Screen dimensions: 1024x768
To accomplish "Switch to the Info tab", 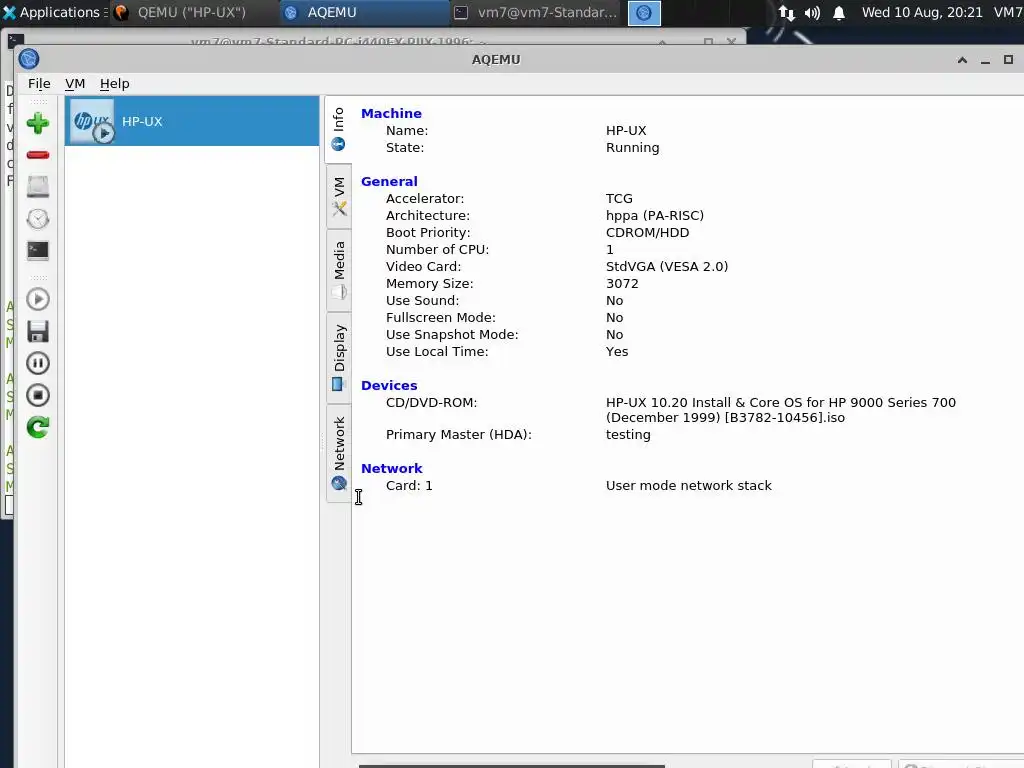I will pyautogui.click(x=338, y=129).
